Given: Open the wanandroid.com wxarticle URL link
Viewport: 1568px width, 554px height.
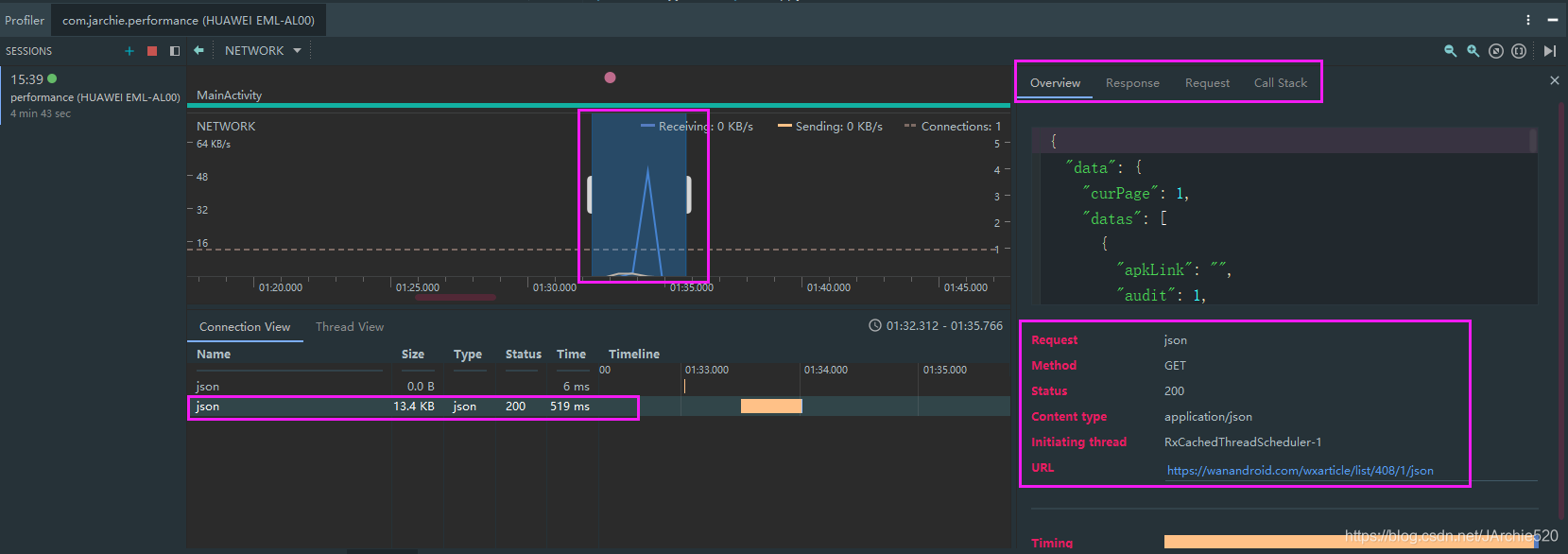Looking at the screenshot, I should (x=1300, y=471).
